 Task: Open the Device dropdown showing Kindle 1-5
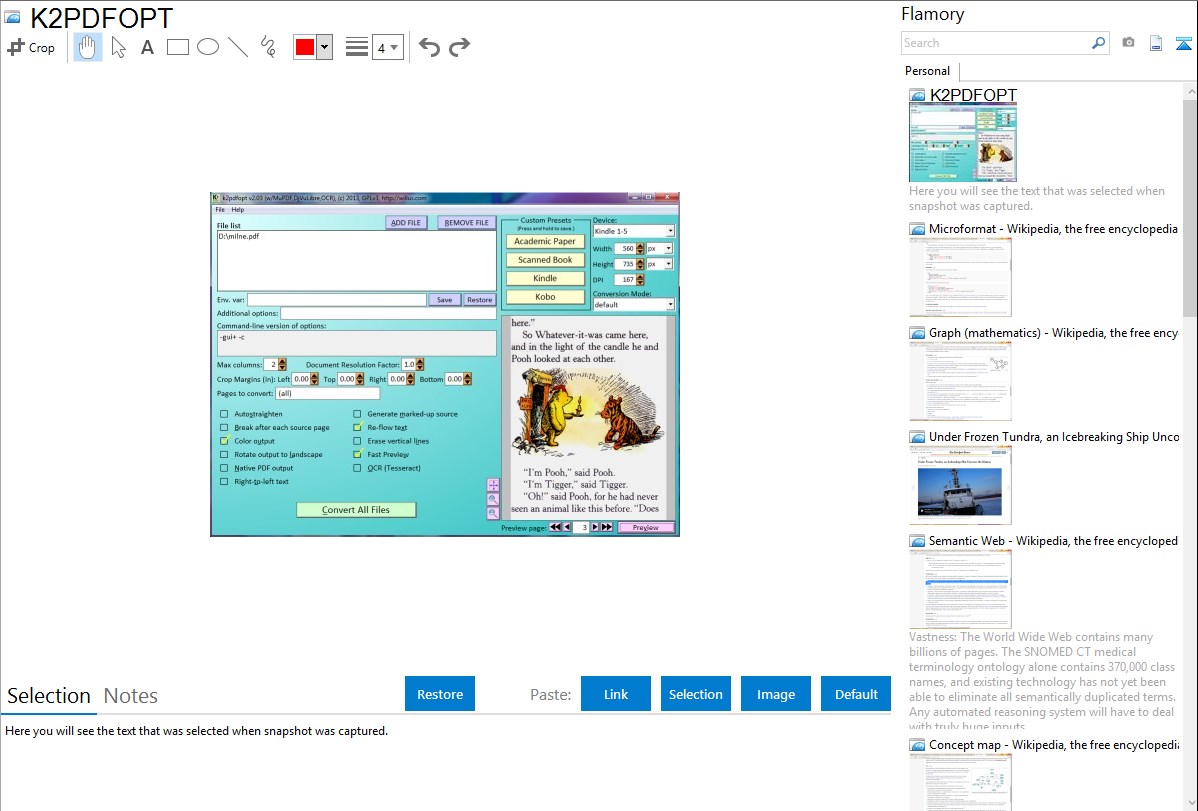coord(633,231)
